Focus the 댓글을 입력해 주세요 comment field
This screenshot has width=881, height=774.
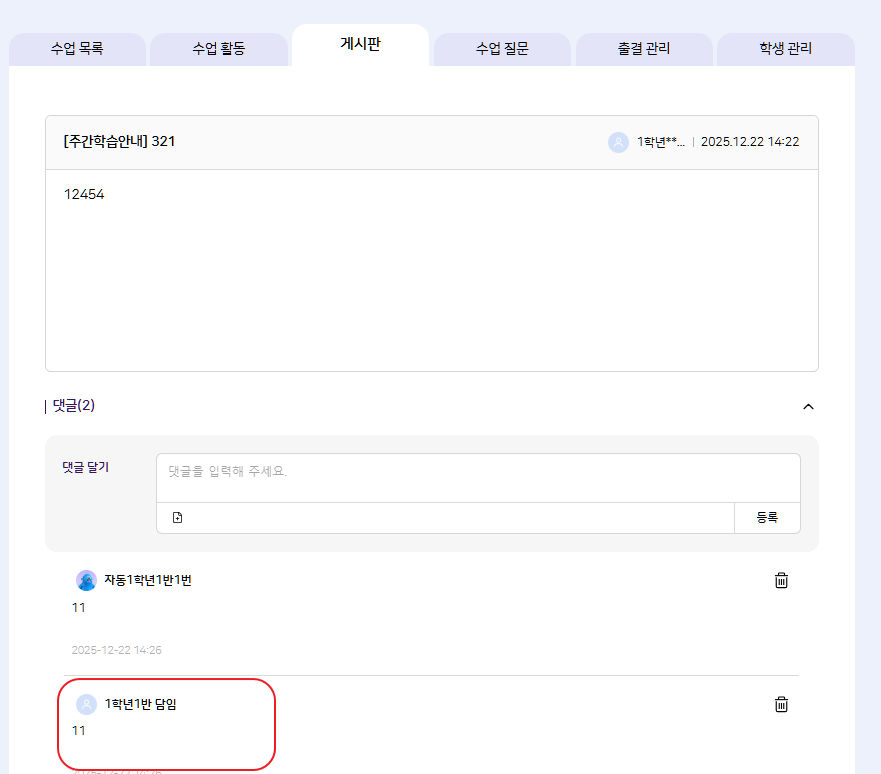tap(477, 477)
